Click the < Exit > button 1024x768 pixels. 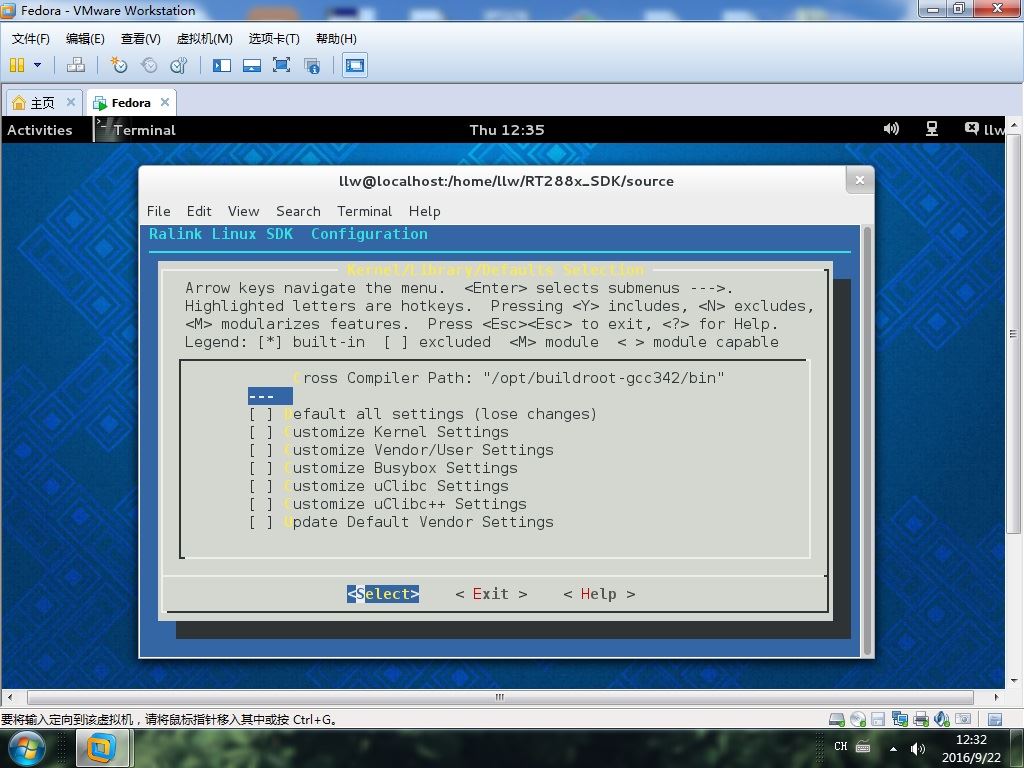point(491,594)
